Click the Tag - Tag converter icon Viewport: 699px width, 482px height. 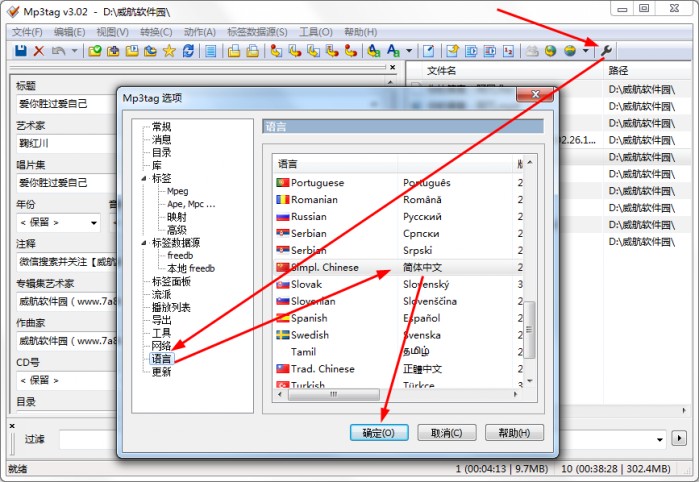(351, 51)
